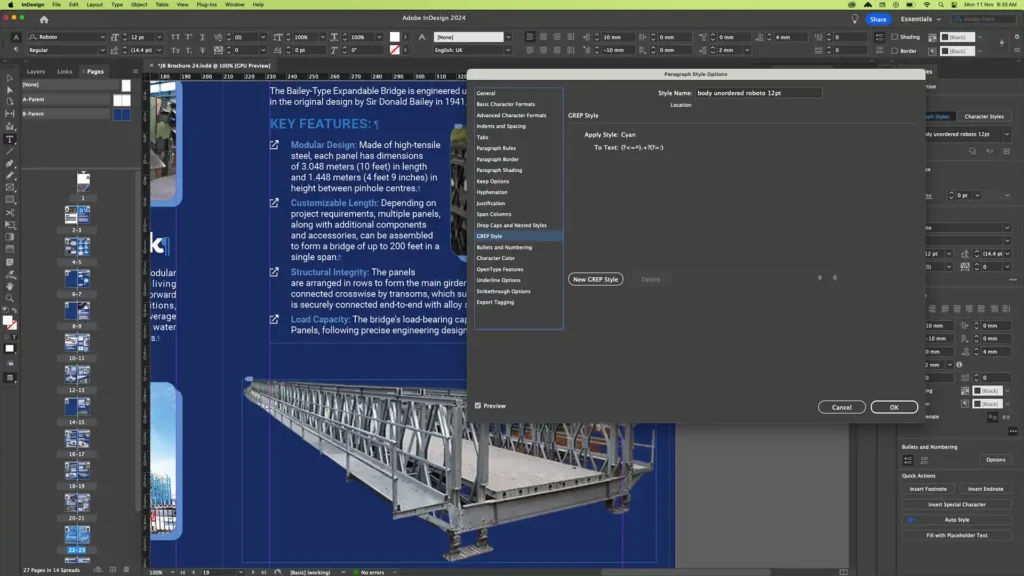This screenshot has height=576, width=1024.
Task: Expand the Essentials workspace switcher
Action: 921,19
